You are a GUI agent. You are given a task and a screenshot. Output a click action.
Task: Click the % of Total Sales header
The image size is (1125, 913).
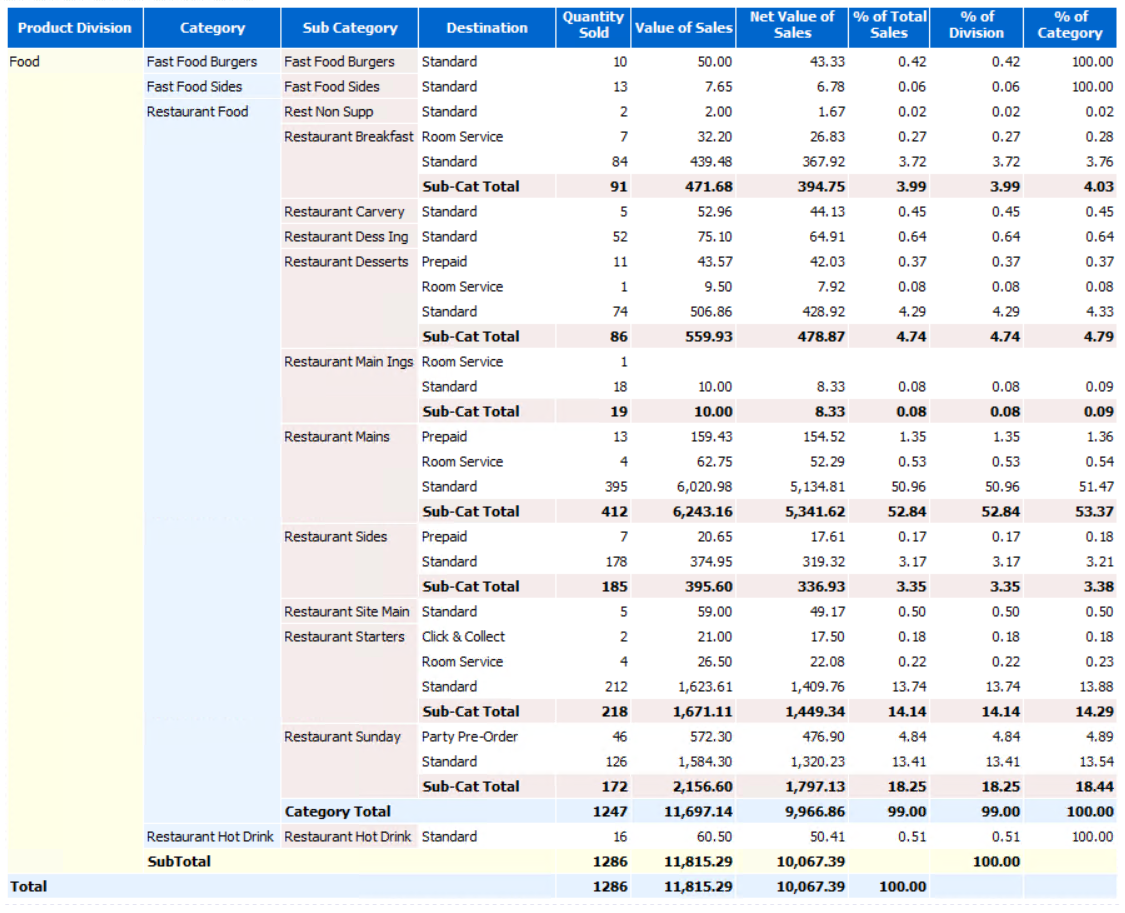(889, 28)
